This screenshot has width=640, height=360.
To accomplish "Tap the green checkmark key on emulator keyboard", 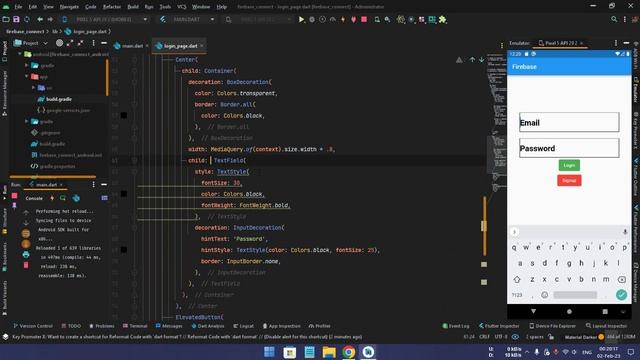I will click(621, 295).
